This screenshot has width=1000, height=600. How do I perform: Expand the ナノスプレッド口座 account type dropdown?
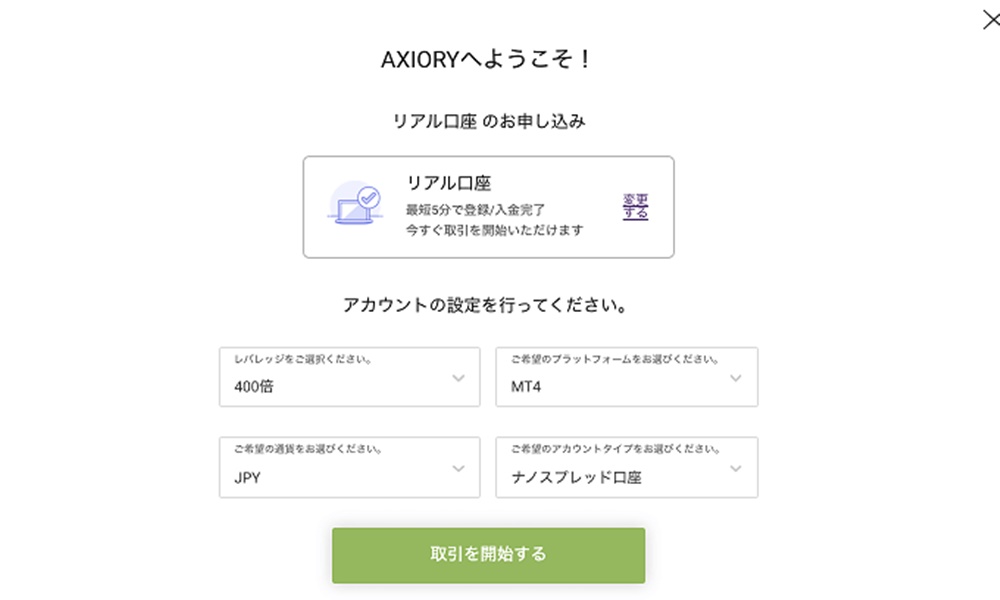(627, 467)
